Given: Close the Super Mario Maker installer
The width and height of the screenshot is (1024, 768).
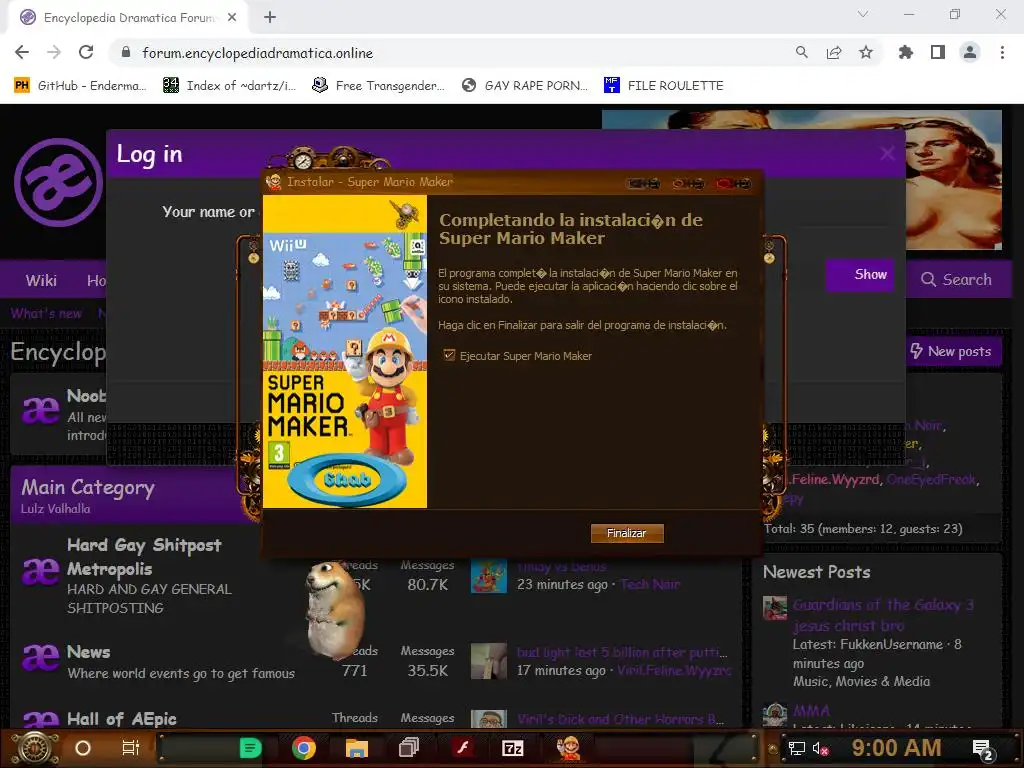Looking at the screenshot, I should pos(733,183).
